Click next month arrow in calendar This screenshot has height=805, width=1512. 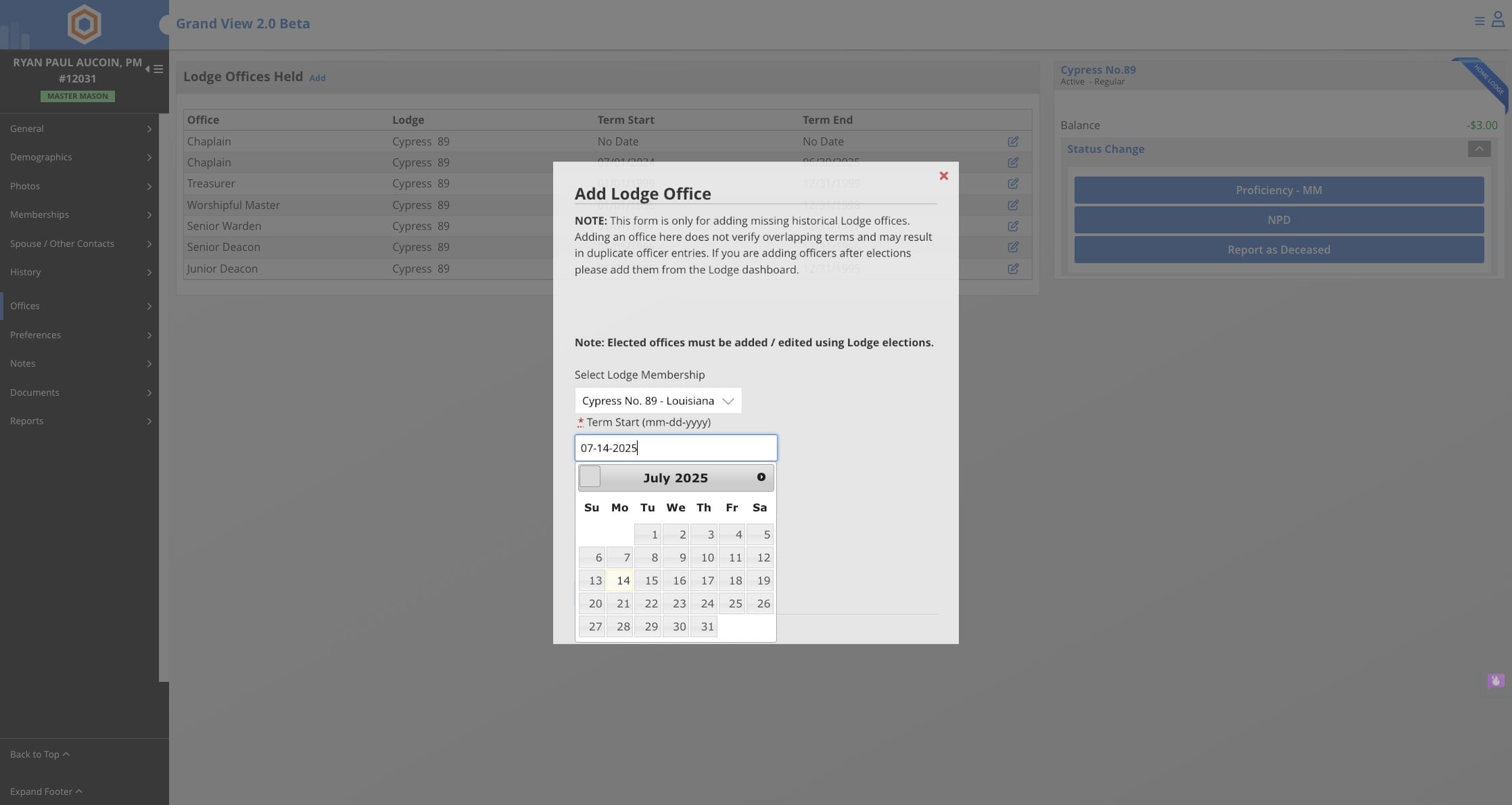pos(761,477)
